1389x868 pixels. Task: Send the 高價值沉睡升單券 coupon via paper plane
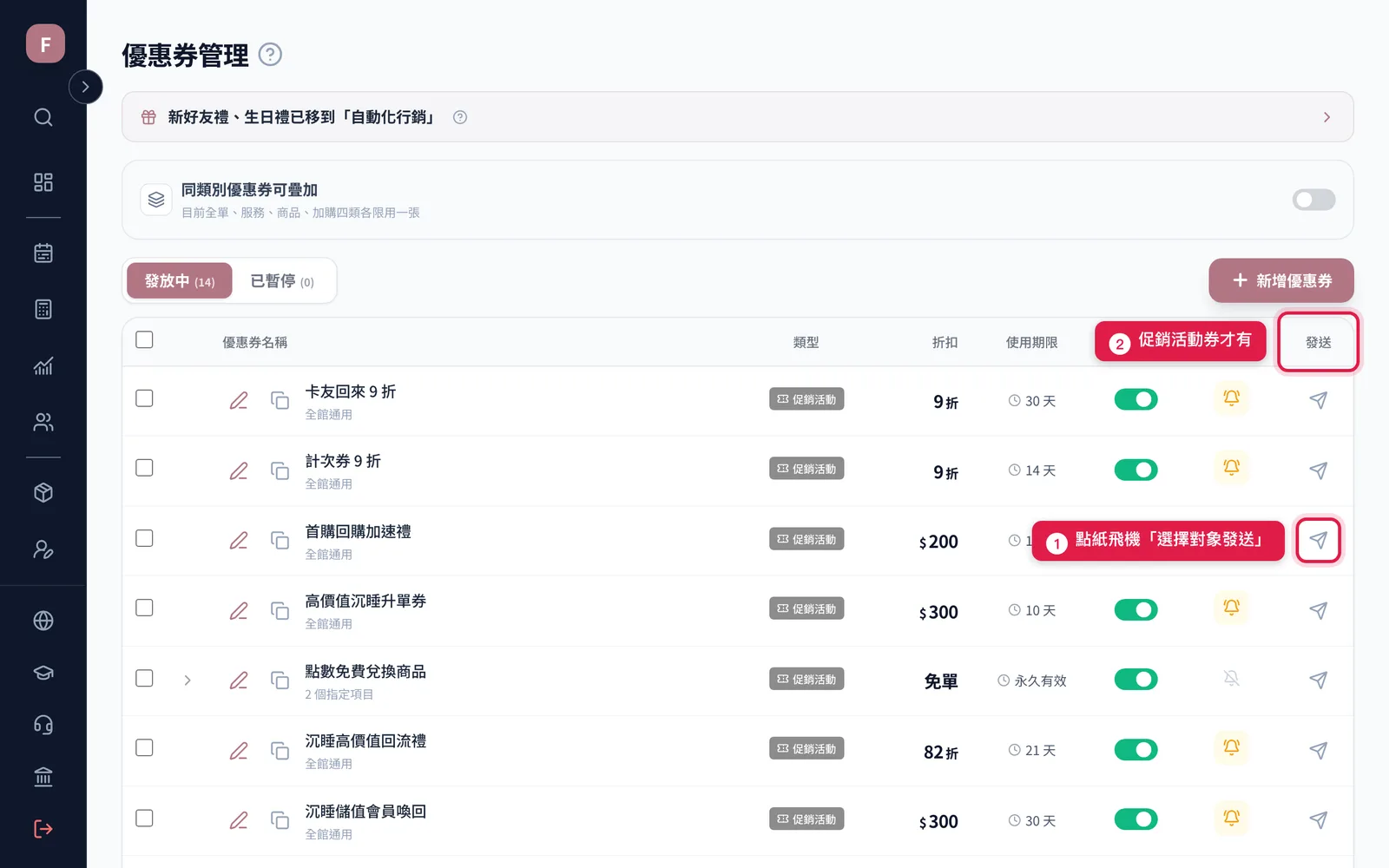pyautogui.click(x=1318, y=610)
